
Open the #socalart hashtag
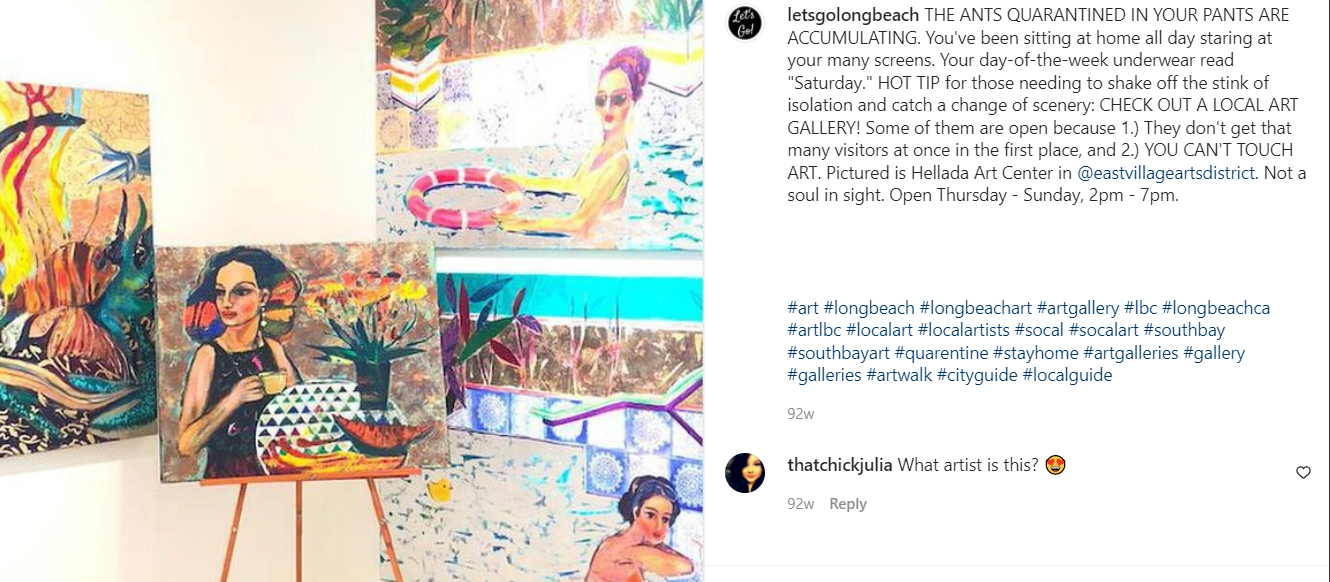click(1103, 330)
